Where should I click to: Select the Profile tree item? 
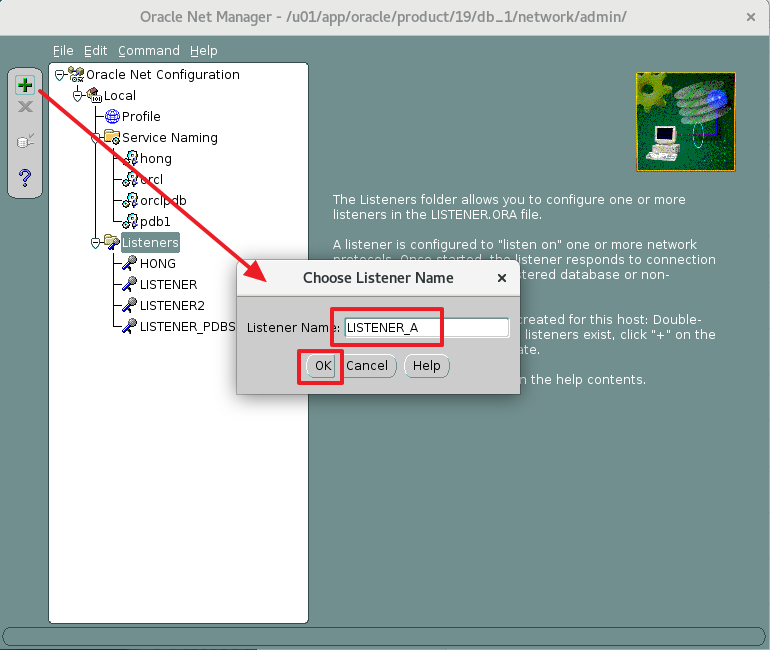[141, 116]
